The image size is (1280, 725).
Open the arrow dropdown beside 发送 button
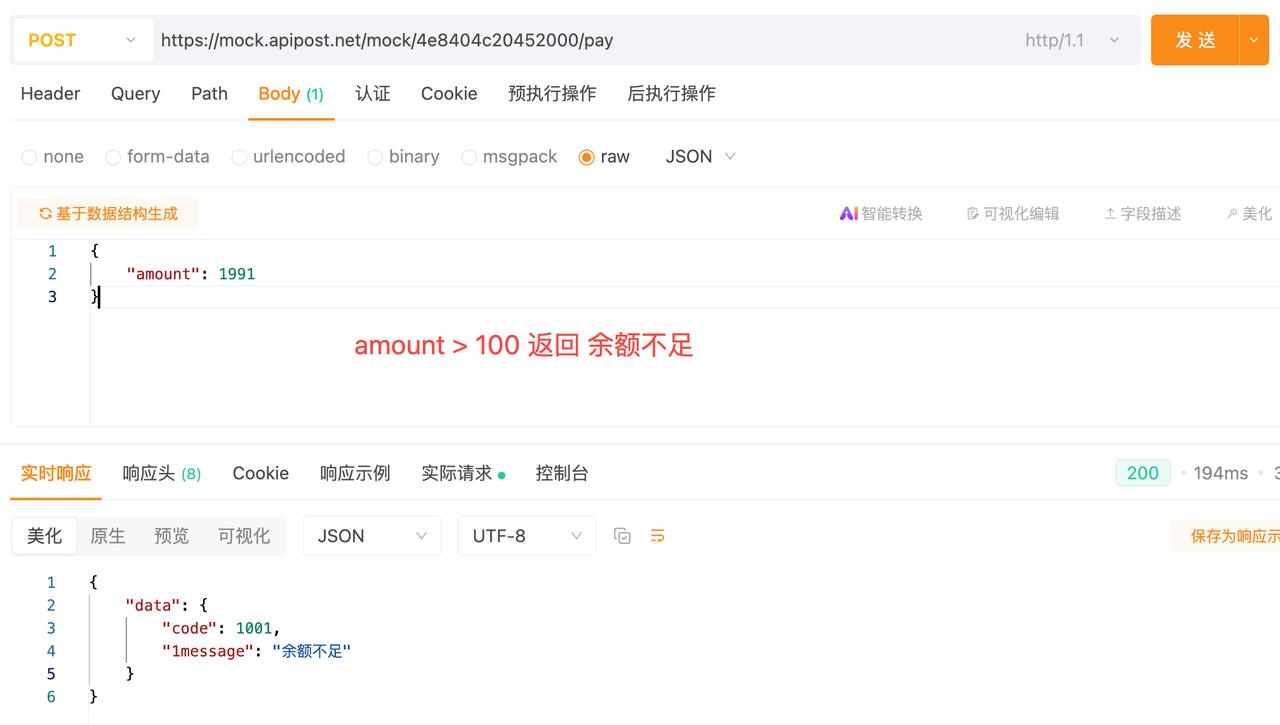click(1255, 40)
